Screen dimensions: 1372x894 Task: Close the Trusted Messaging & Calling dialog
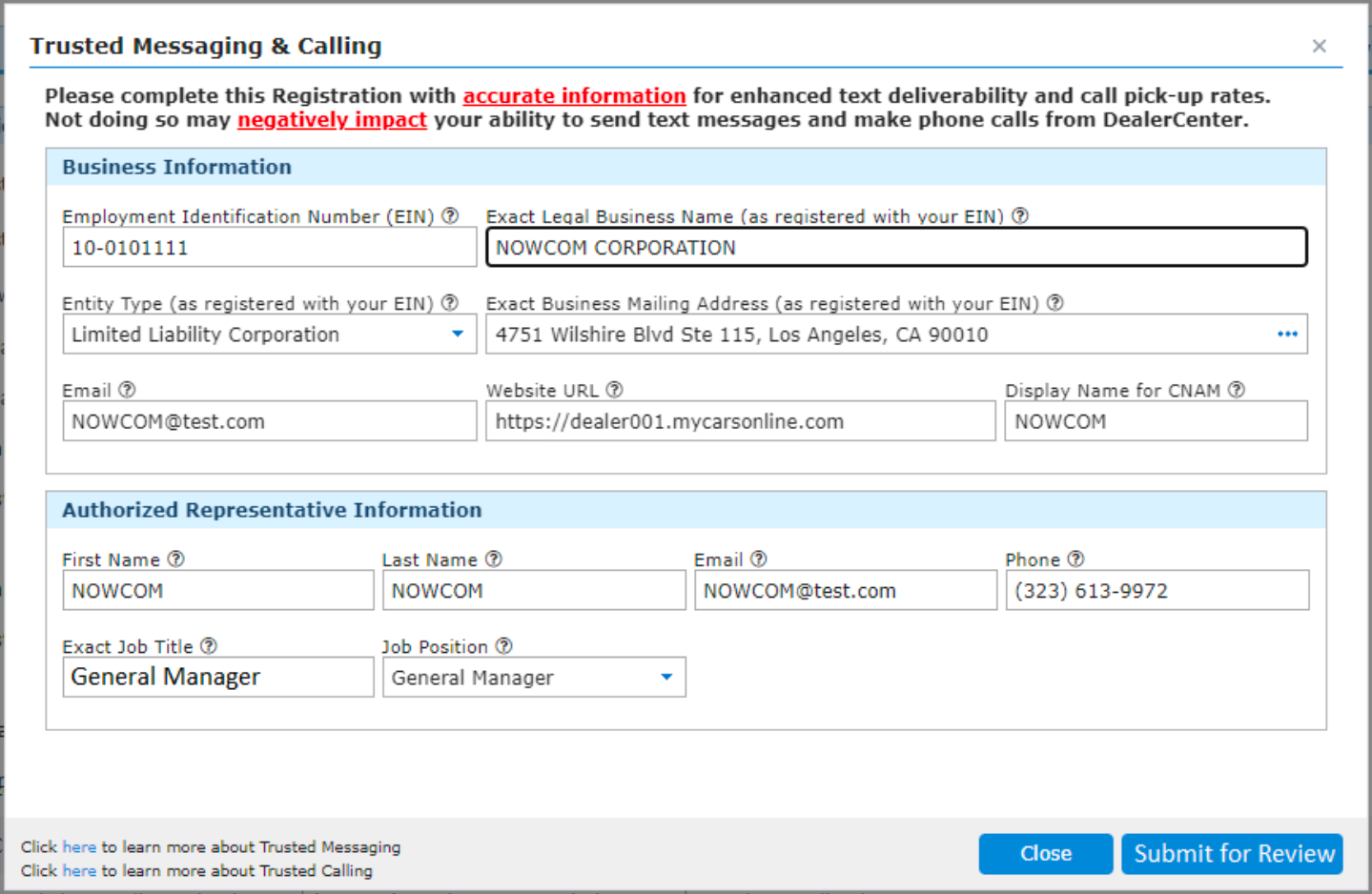[x=1320, y=46]
